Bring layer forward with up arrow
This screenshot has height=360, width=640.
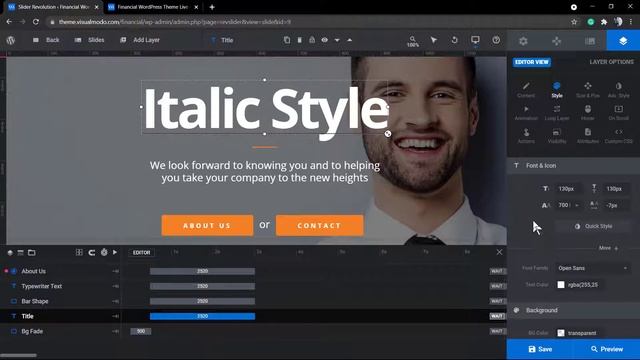pos(350,40)
